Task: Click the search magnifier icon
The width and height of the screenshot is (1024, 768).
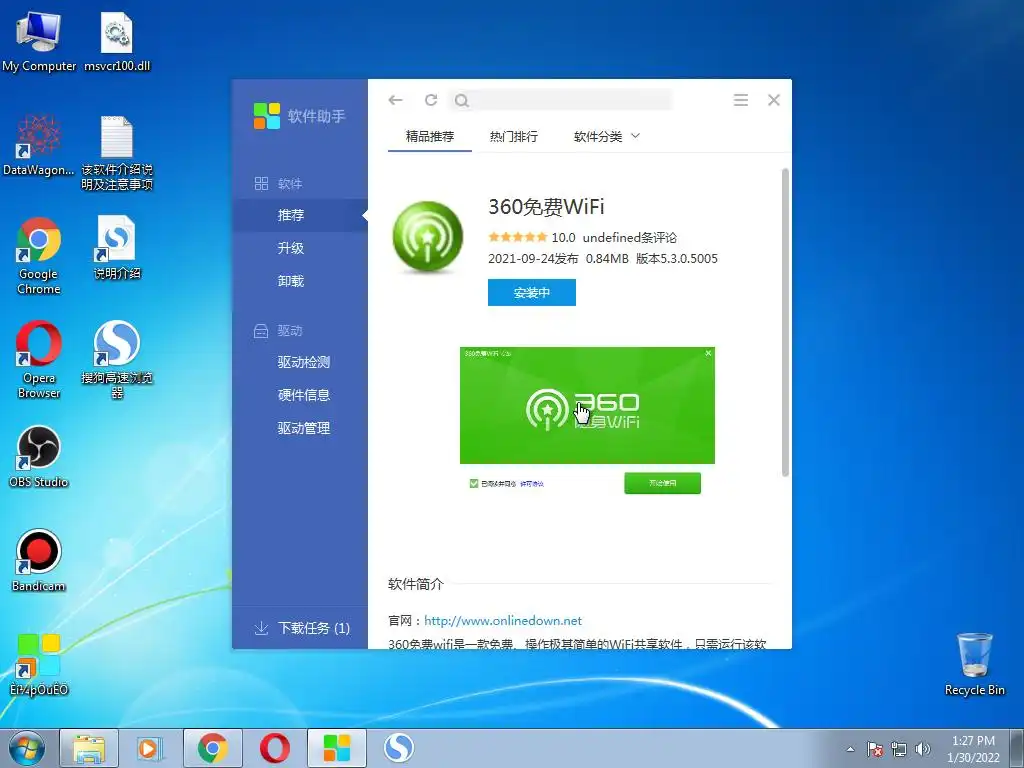Action: tap(462, 101)
